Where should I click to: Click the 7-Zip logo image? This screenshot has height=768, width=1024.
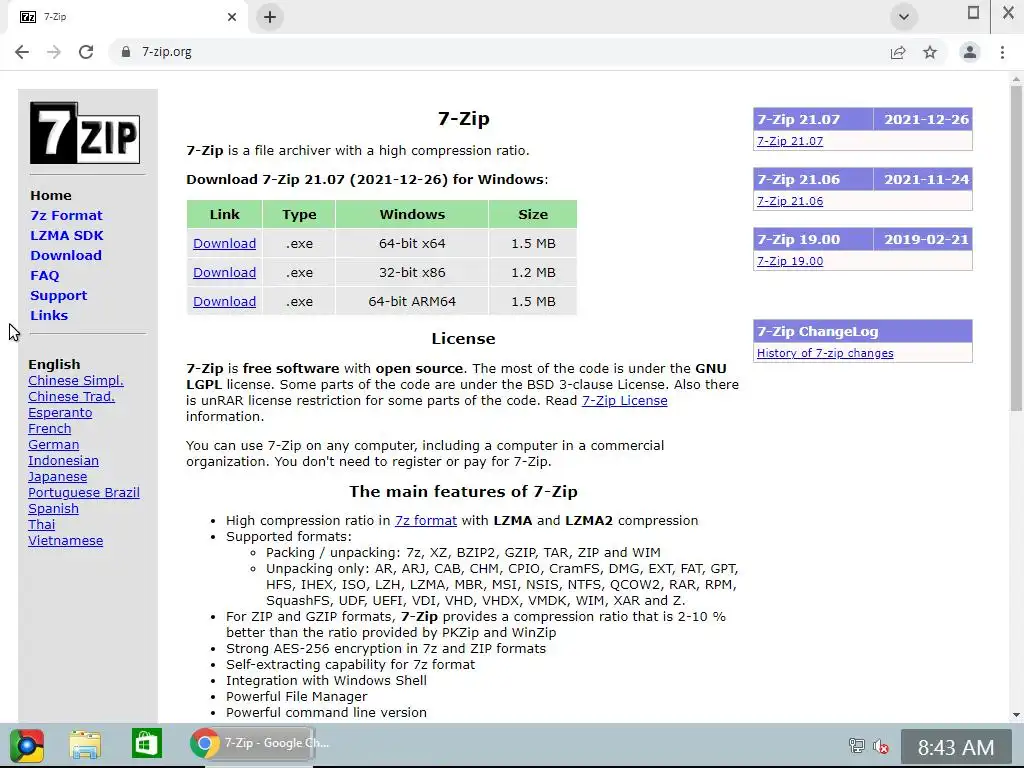pyautogui.click(x=85, y=133)
